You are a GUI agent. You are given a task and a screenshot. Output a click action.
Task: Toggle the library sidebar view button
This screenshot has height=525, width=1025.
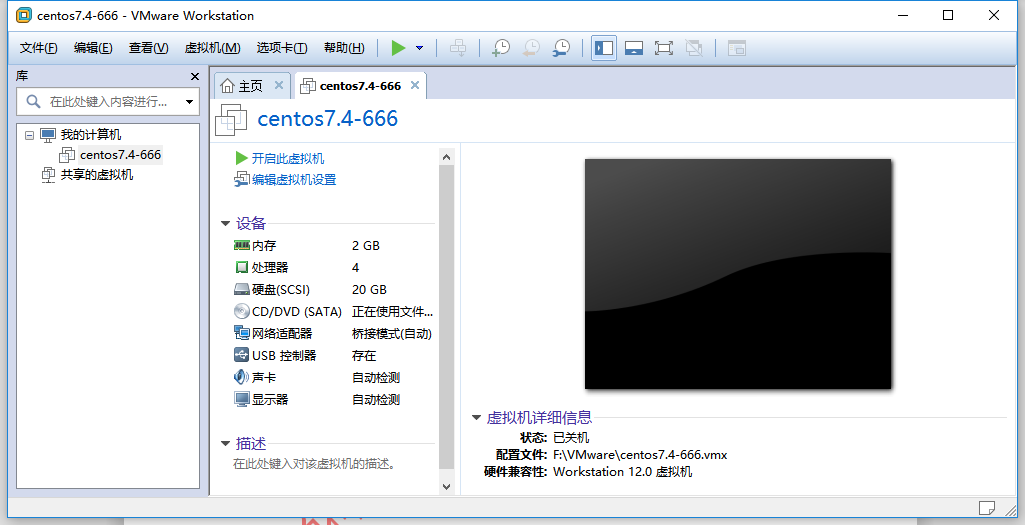(x=604, y=48)
